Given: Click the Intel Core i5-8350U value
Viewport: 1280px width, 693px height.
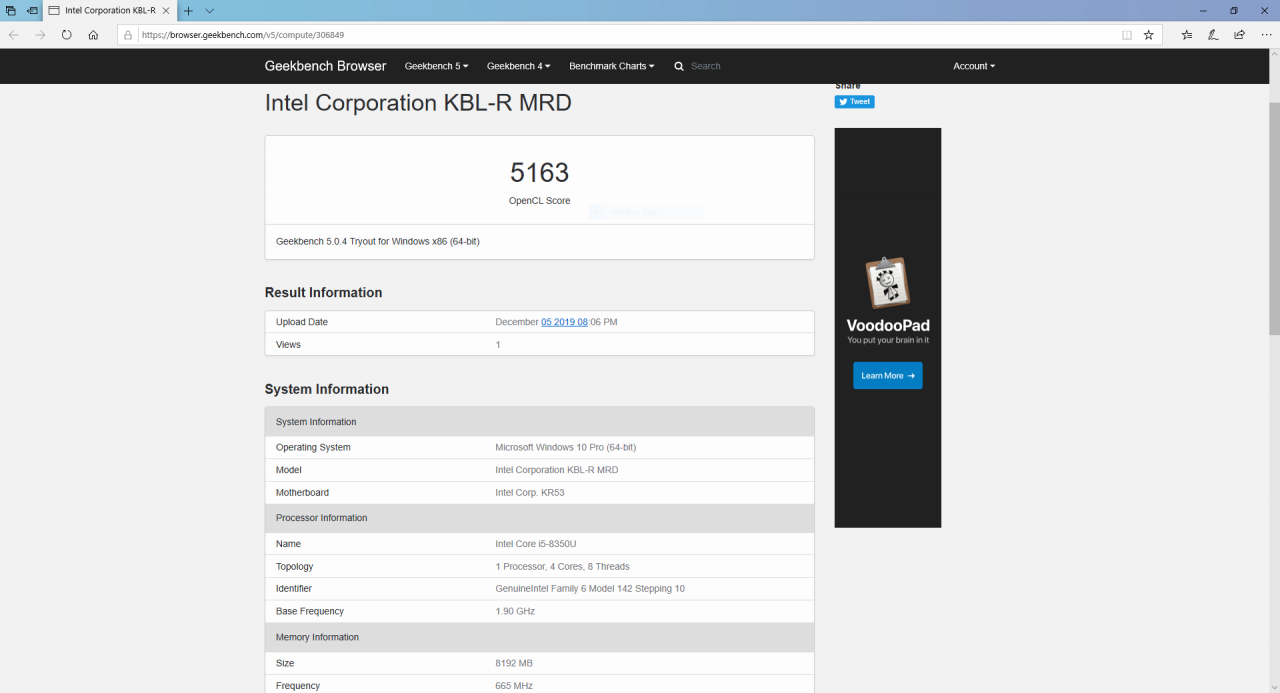Looking at the screenshot, I should pyautogui.click(x=538, y=544).
